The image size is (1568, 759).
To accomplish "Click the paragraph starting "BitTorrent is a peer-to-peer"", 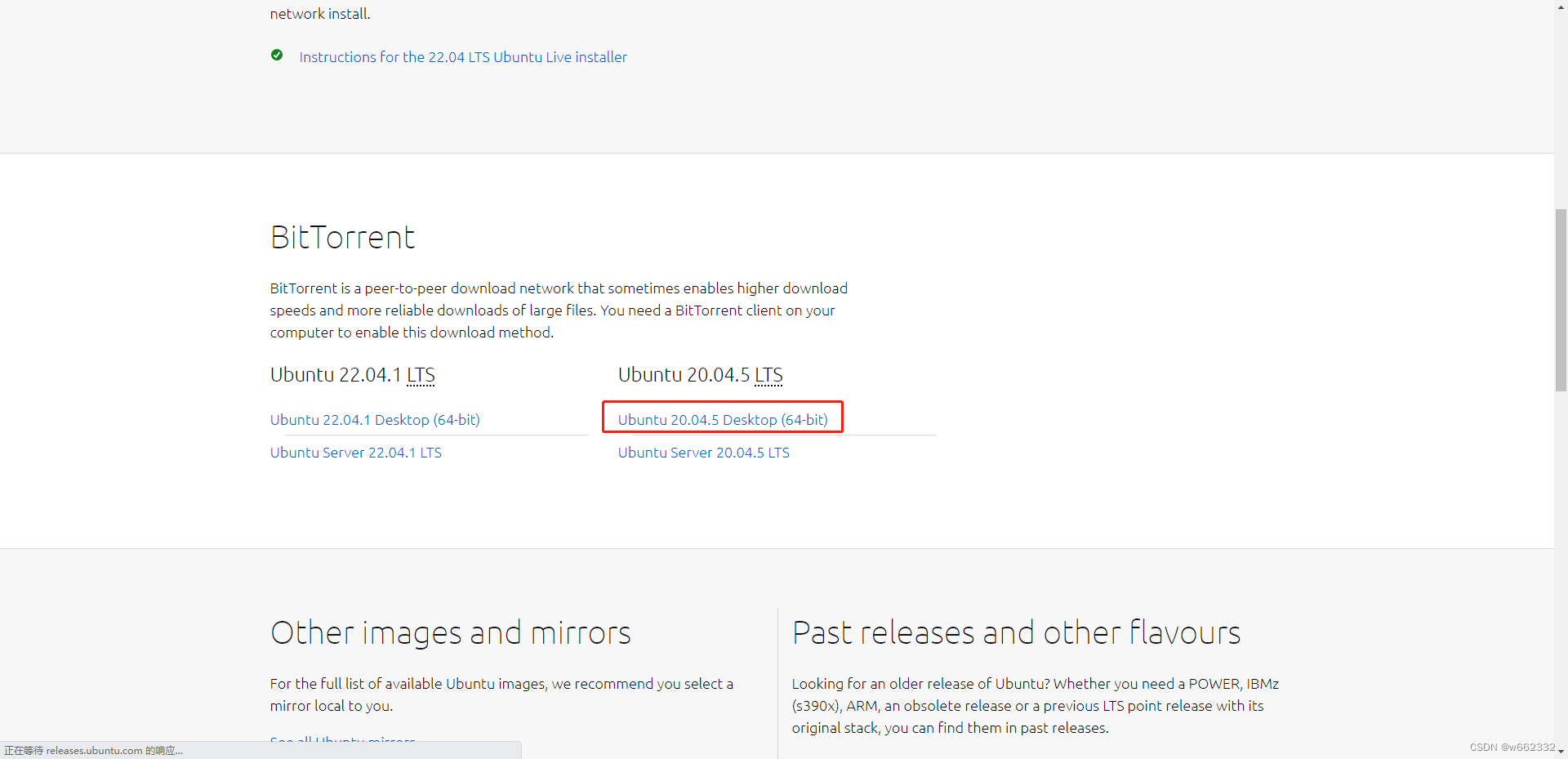I will tap(559, 310).
